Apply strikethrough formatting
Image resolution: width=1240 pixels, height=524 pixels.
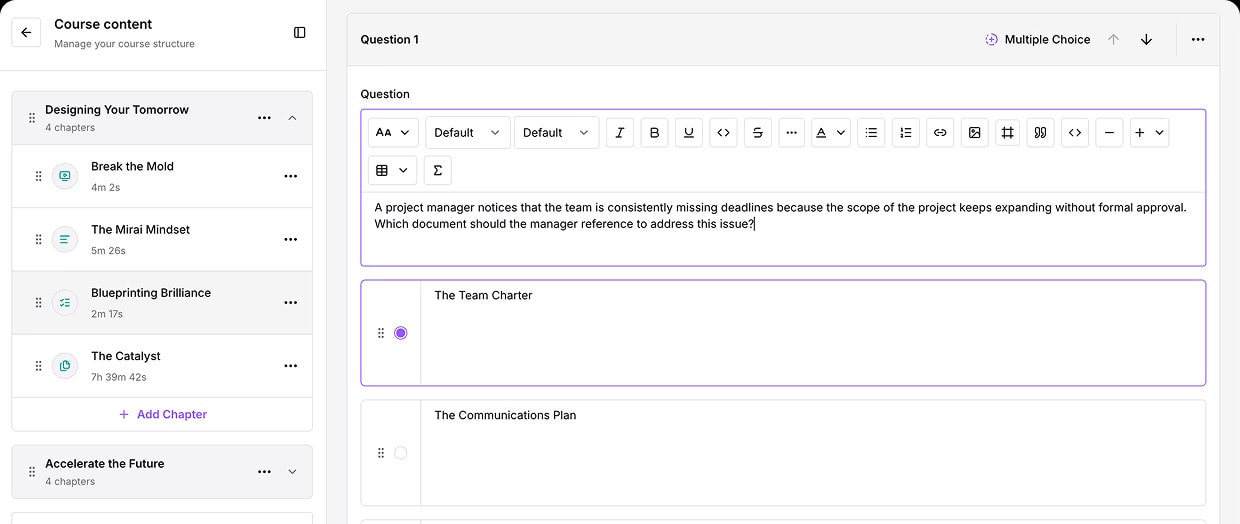pyautogui.click(x=758, y=132)
